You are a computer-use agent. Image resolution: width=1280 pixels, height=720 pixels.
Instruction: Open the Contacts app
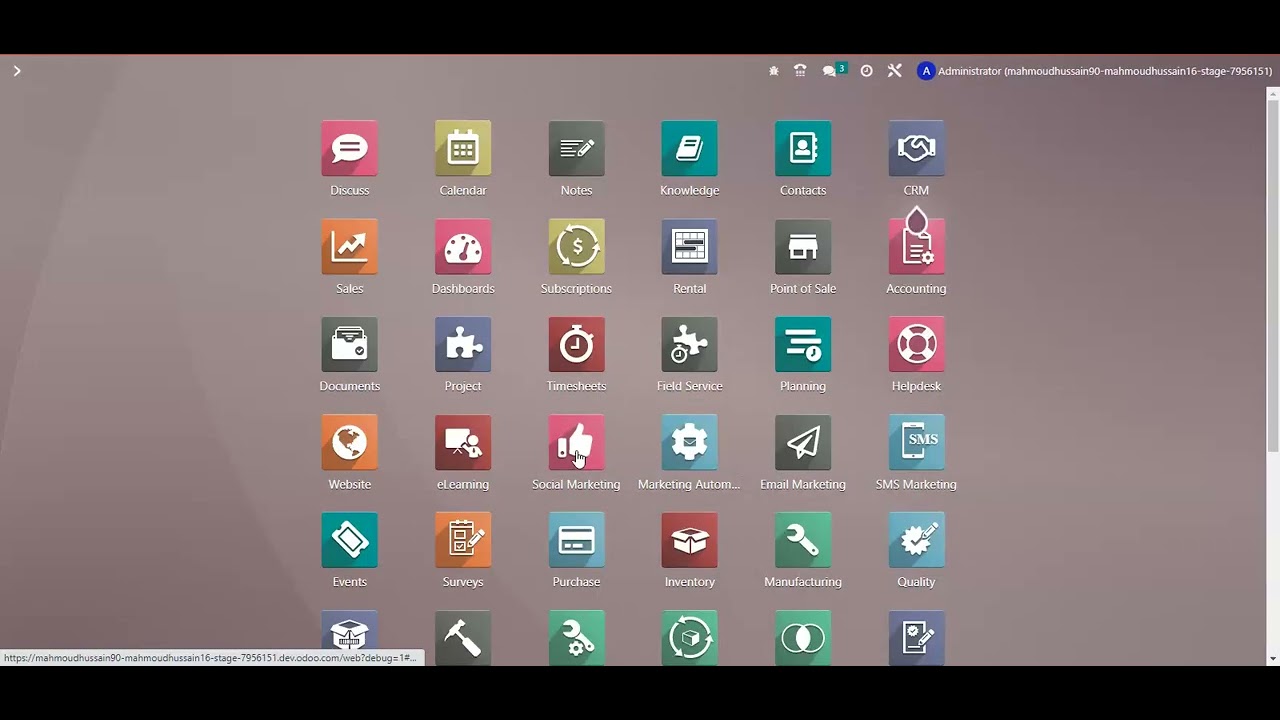click(x=803, y=148)
